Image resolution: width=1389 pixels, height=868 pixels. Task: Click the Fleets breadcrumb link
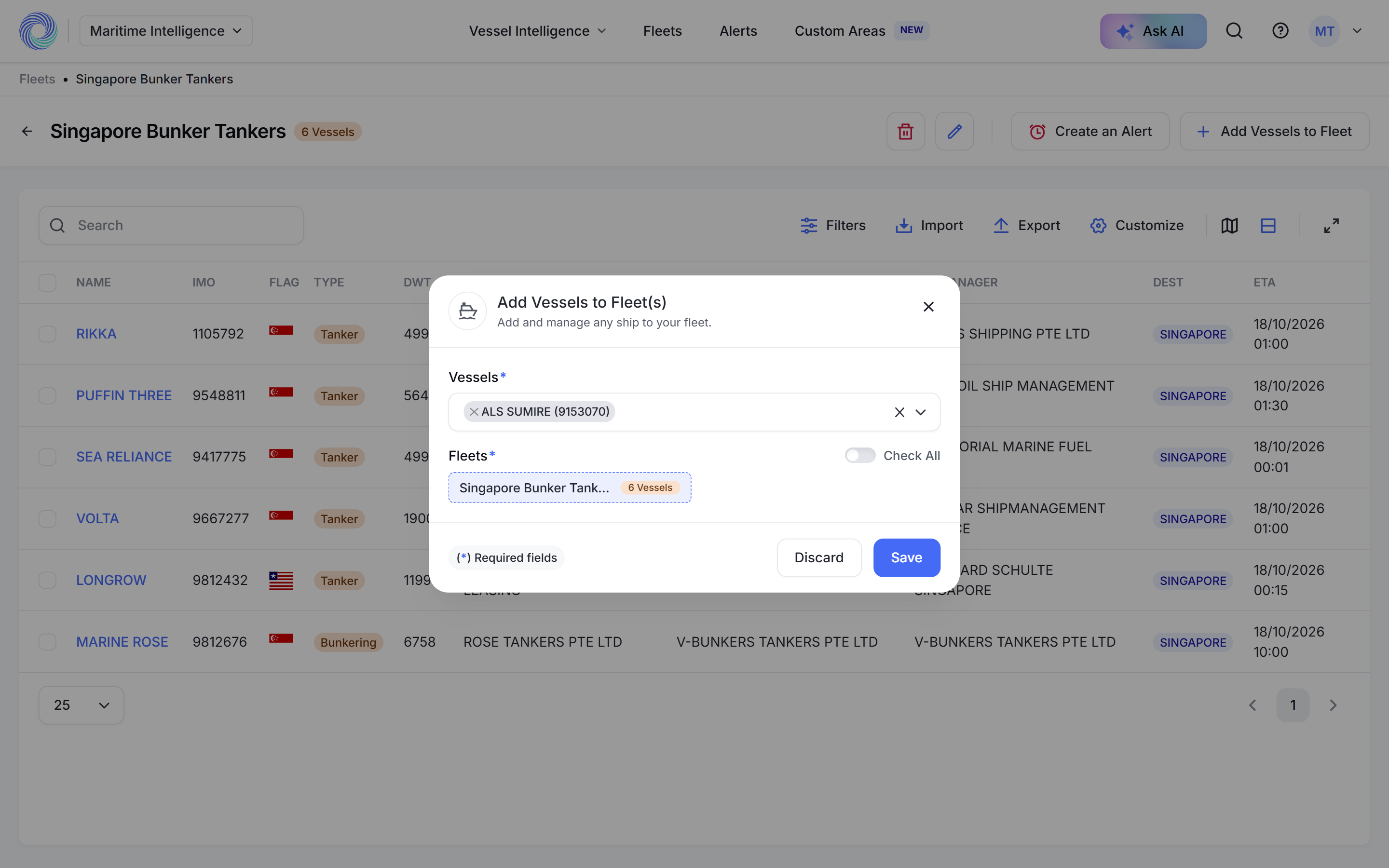[37, 79]
